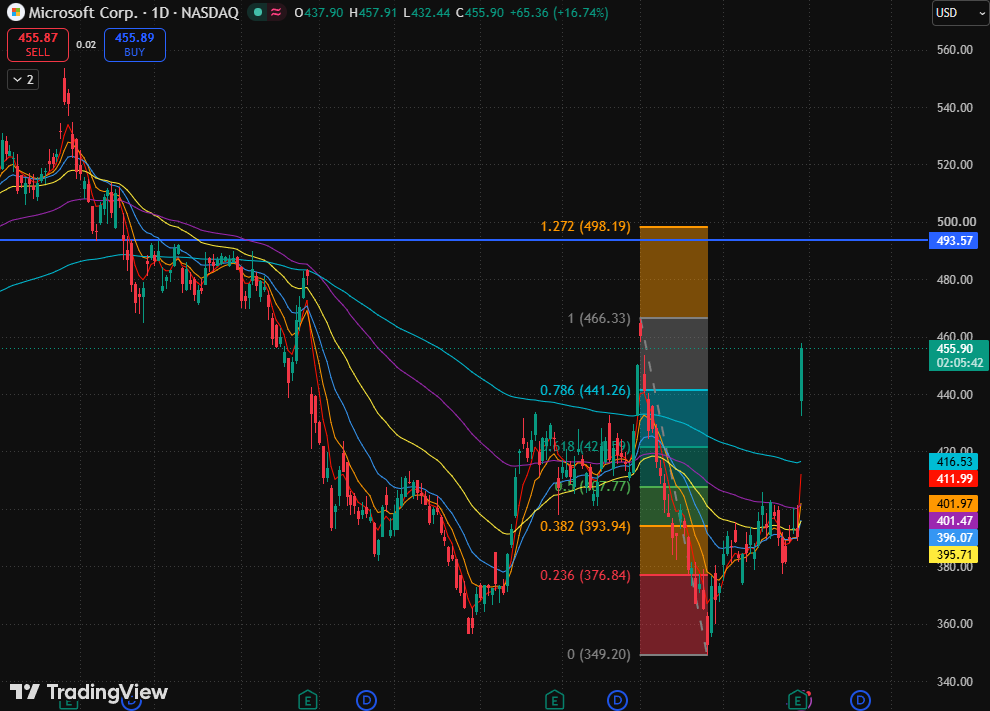Viewport: 990px width, 711px height.
Task: Select the Fibonacci 0.382 (393.94) level label
Action: (x=585, y=526)
